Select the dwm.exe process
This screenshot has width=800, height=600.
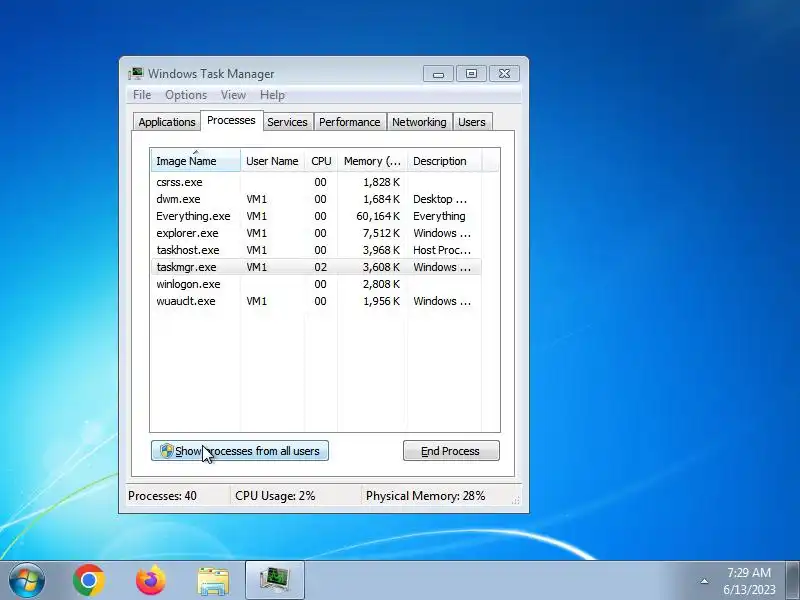pos(316,199)
